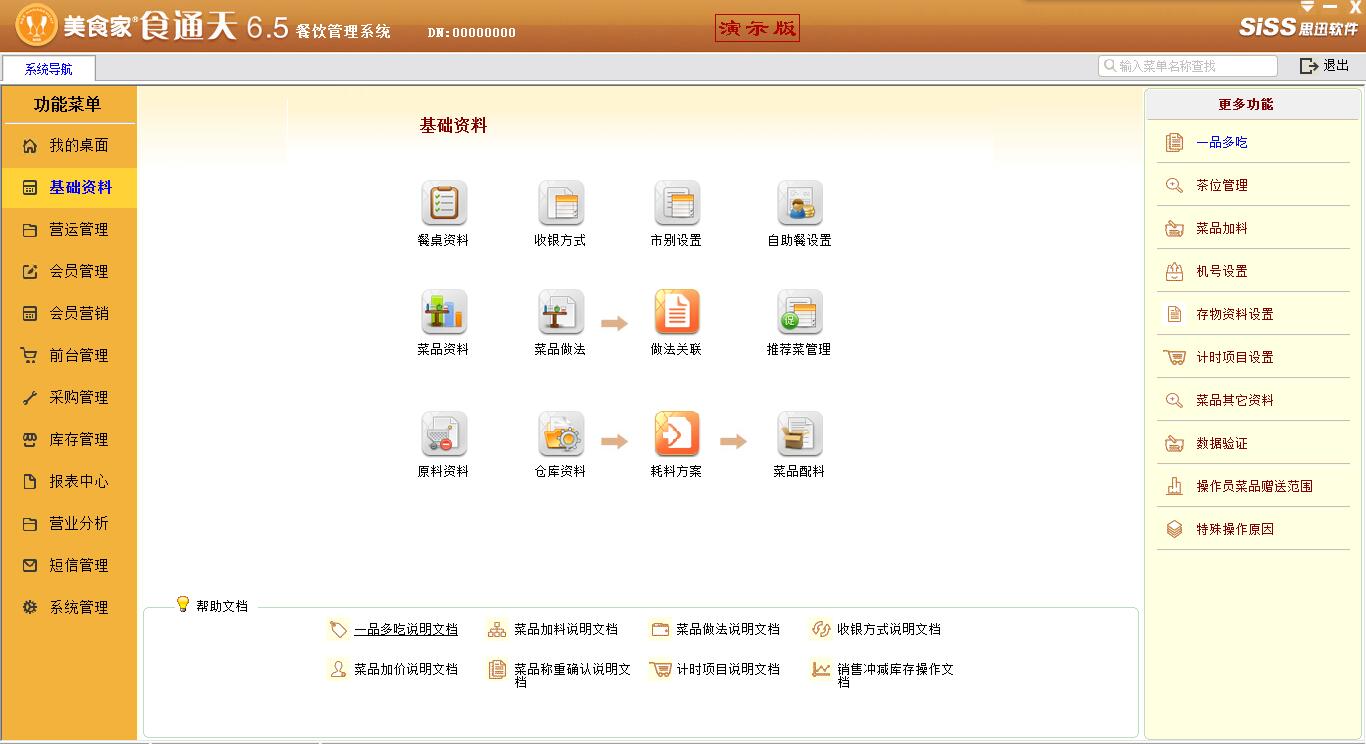Open the 菜品做法说明文档 help link

click(x=728, y=630)
